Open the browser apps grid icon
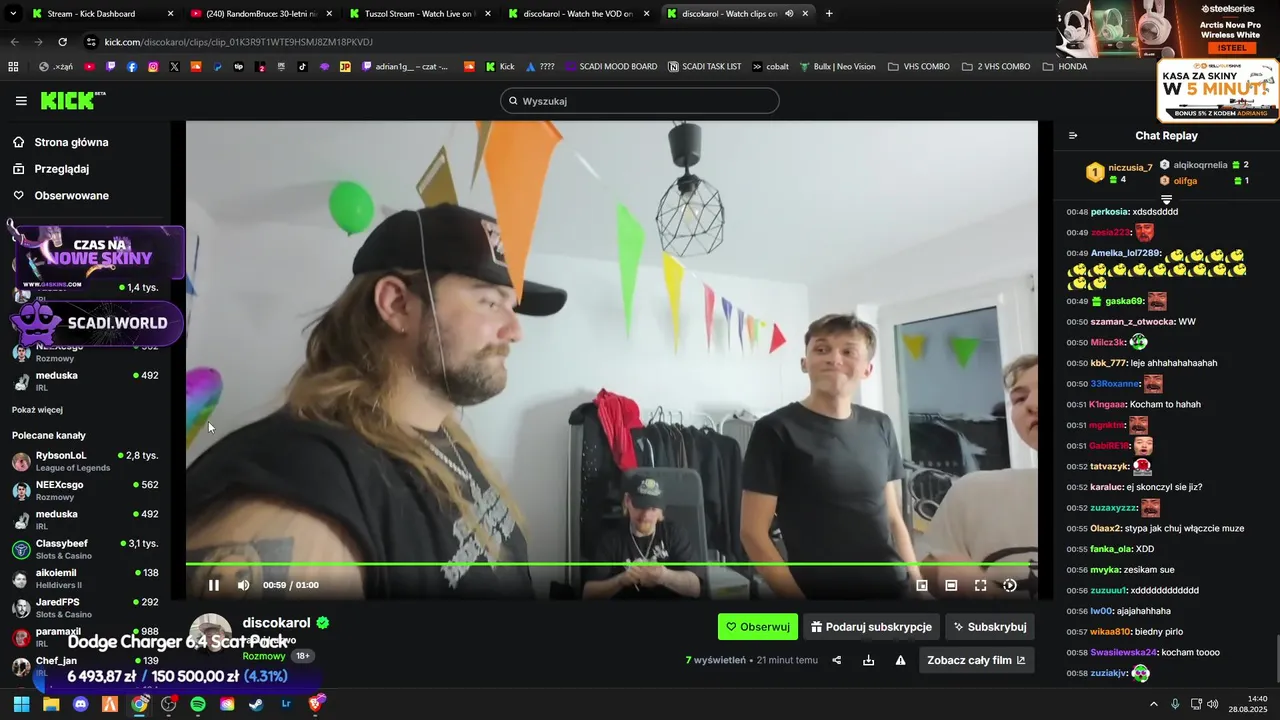 [13, 67]
